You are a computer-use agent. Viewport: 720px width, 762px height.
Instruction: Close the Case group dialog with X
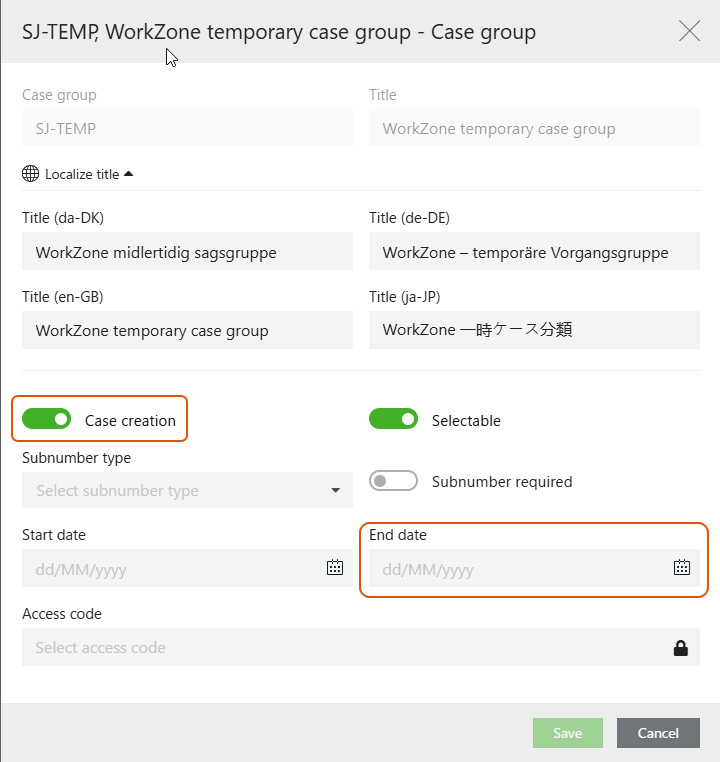689,31
